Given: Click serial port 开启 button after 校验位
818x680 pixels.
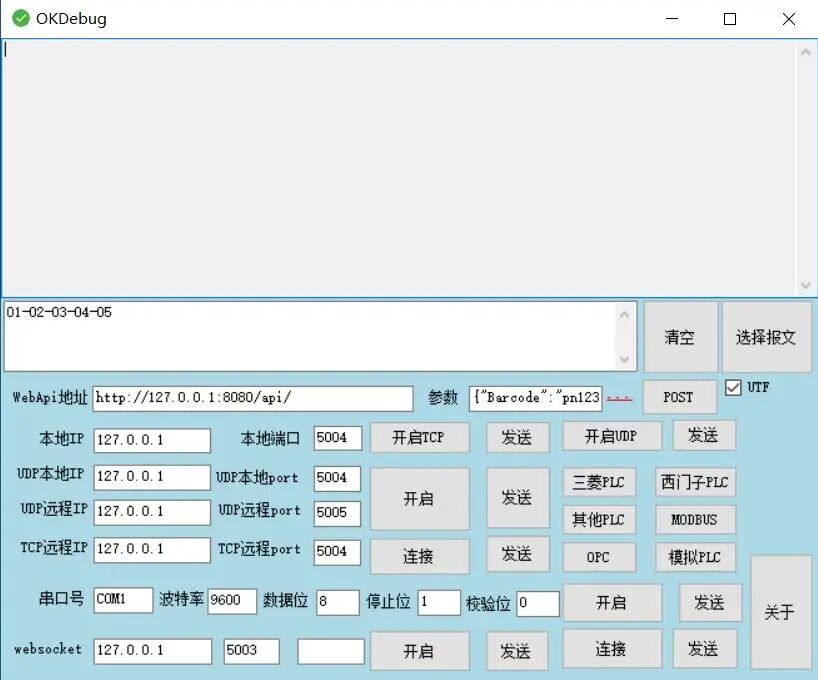Looking at the screenshot, I should coord(612,603).
